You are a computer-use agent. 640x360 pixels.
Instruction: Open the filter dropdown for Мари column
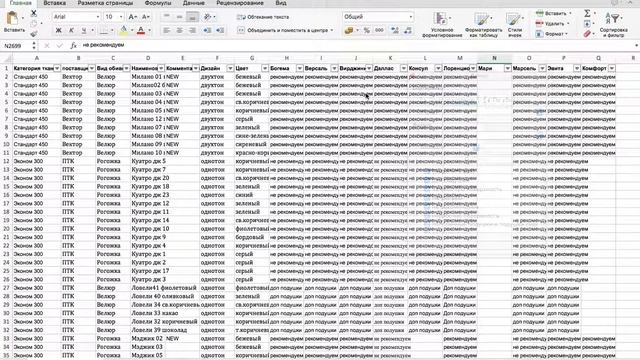[x=507, y=68]
